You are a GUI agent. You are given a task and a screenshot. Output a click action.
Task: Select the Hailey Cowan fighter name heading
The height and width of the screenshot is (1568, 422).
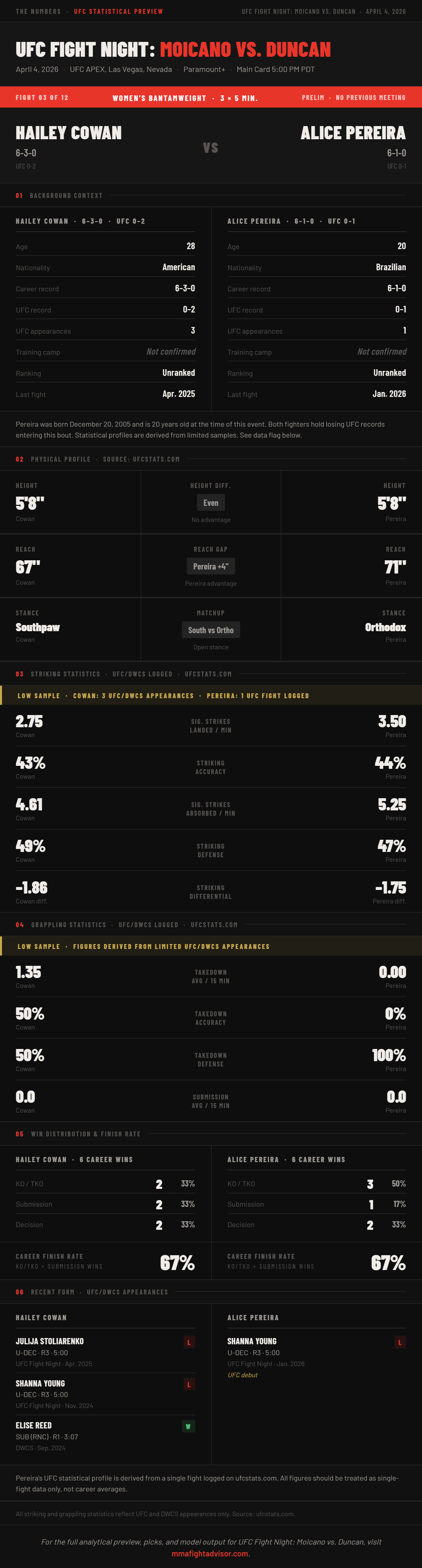coord(69,133)
